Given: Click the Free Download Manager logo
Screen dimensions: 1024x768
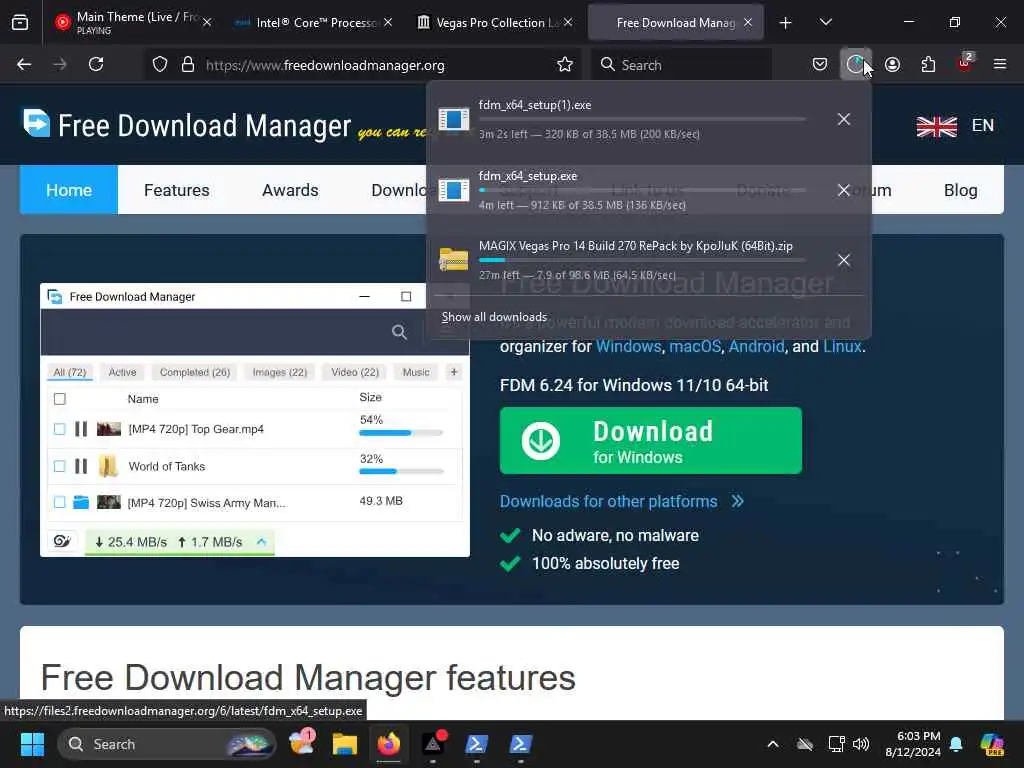Looking at the screenshot, I should pyautogui.click(x=187, y=124).
